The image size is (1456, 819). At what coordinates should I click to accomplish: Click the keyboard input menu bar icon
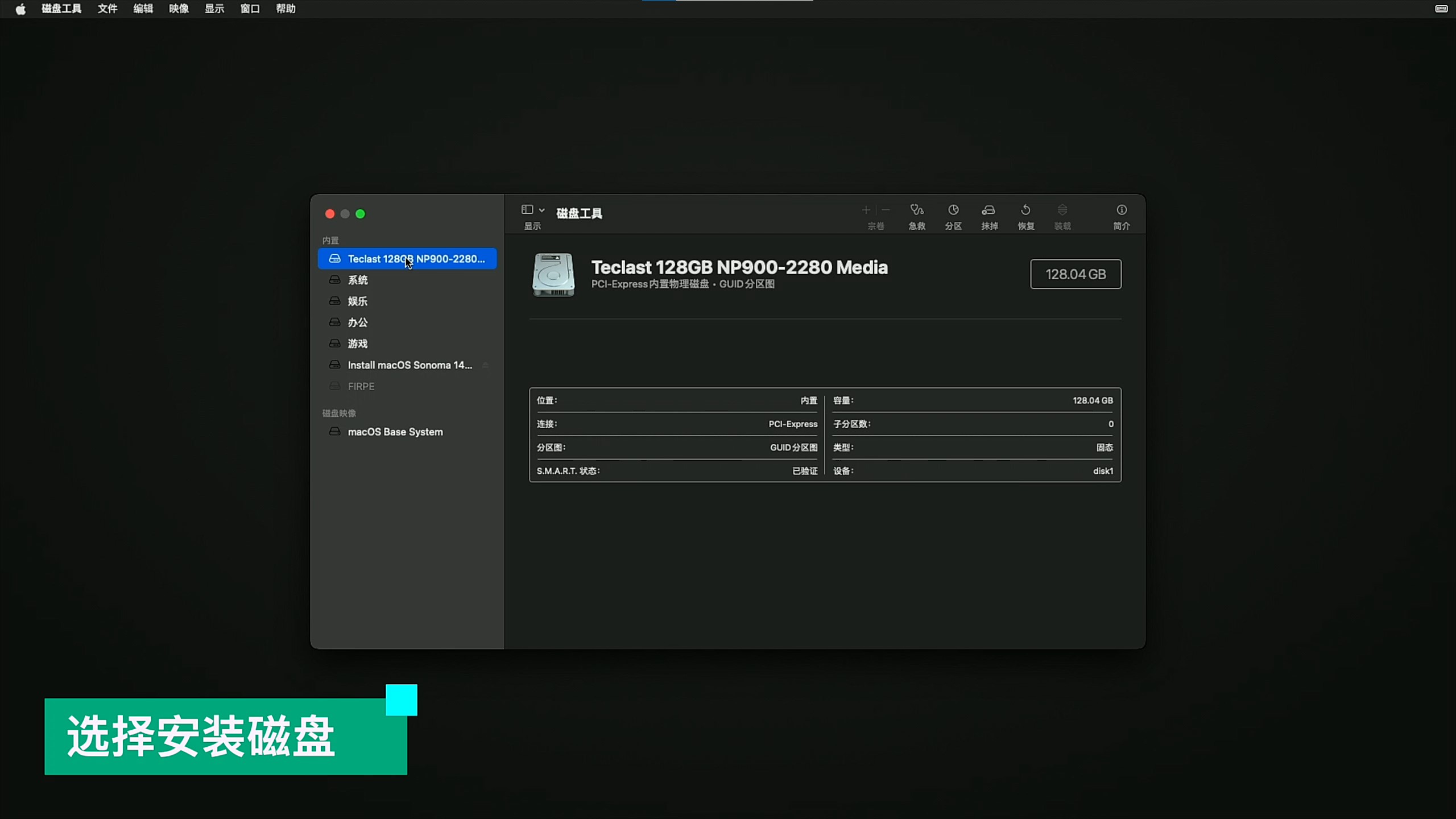[1441, 9]
